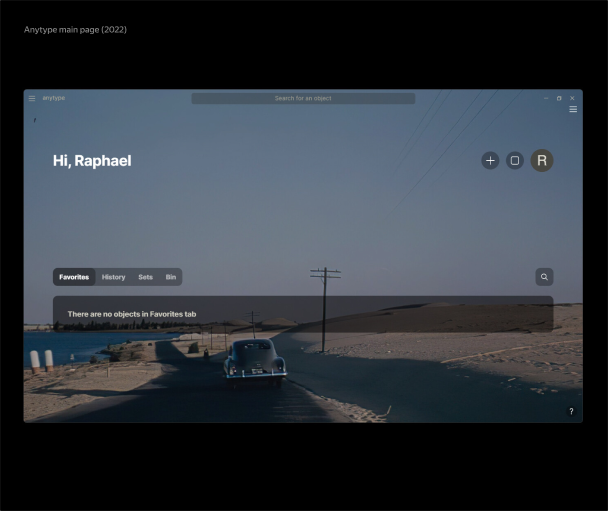
Task: Click the anytype app name in title bar
Action: pyautogui.click(x=54, y=98)
